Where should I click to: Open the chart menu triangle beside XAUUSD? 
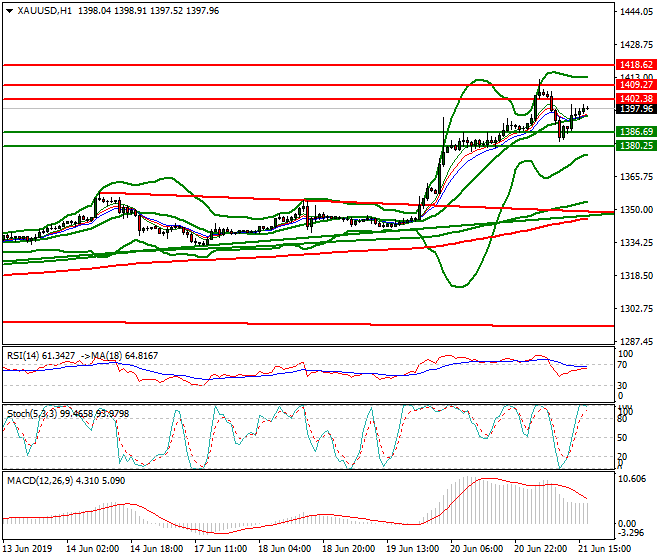[9, 11]
